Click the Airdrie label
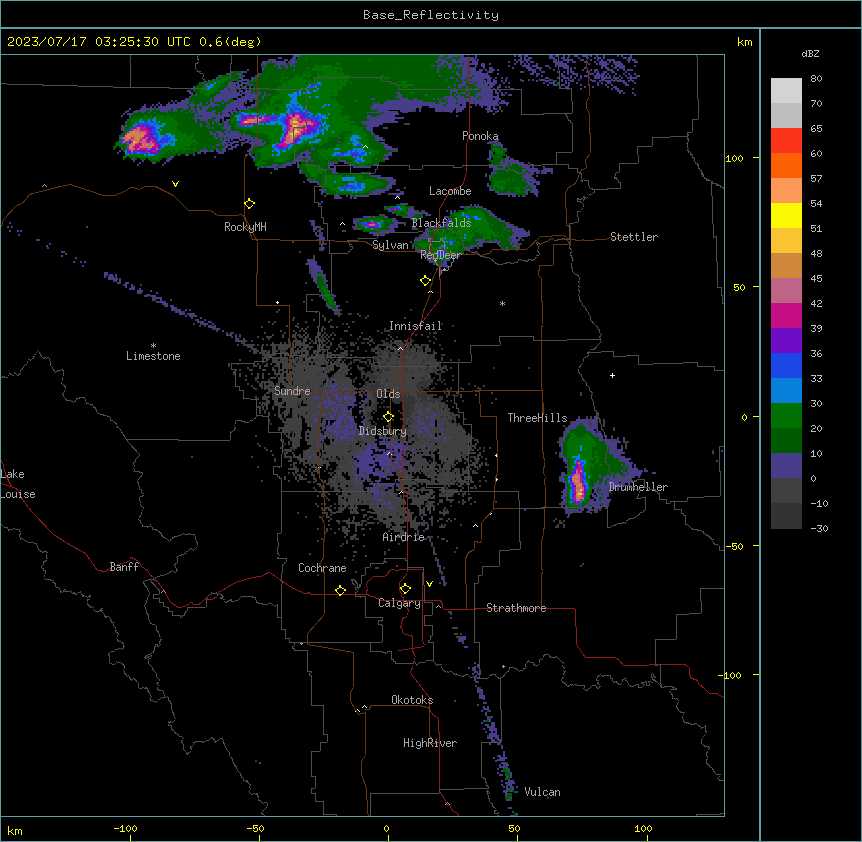This screenshot has width=862, height=842. (404, 537)
